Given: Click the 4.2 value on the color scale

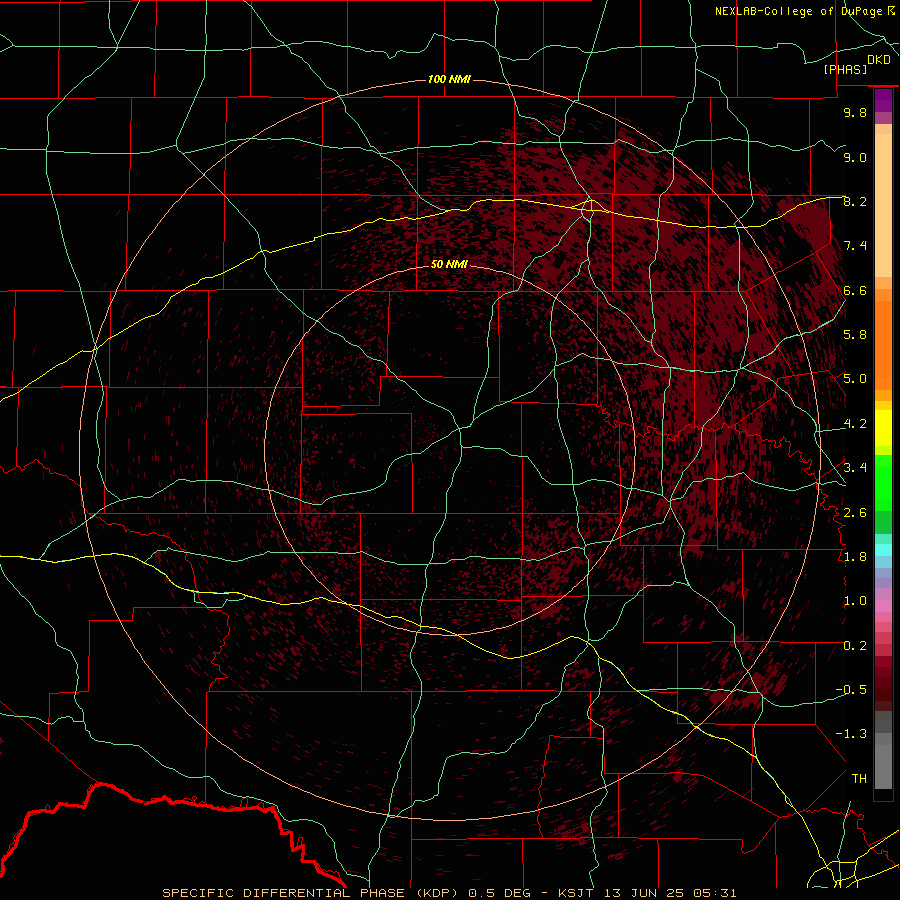Looking at the screenshot, I should (855, 424).
